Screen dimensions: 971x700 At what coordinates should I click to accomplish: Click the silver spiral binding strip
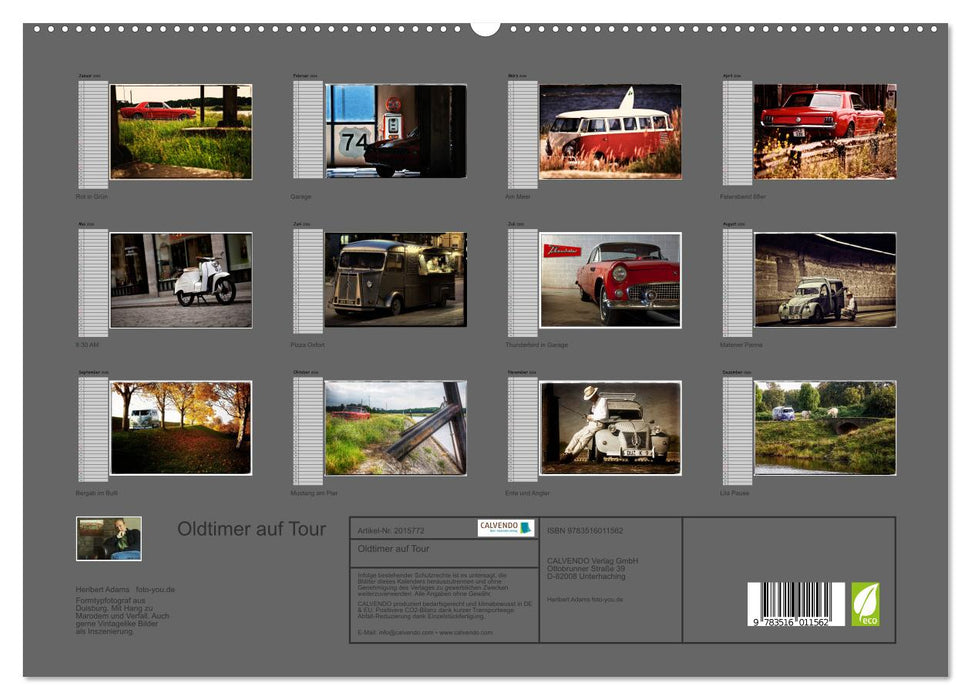click(485, 33)
